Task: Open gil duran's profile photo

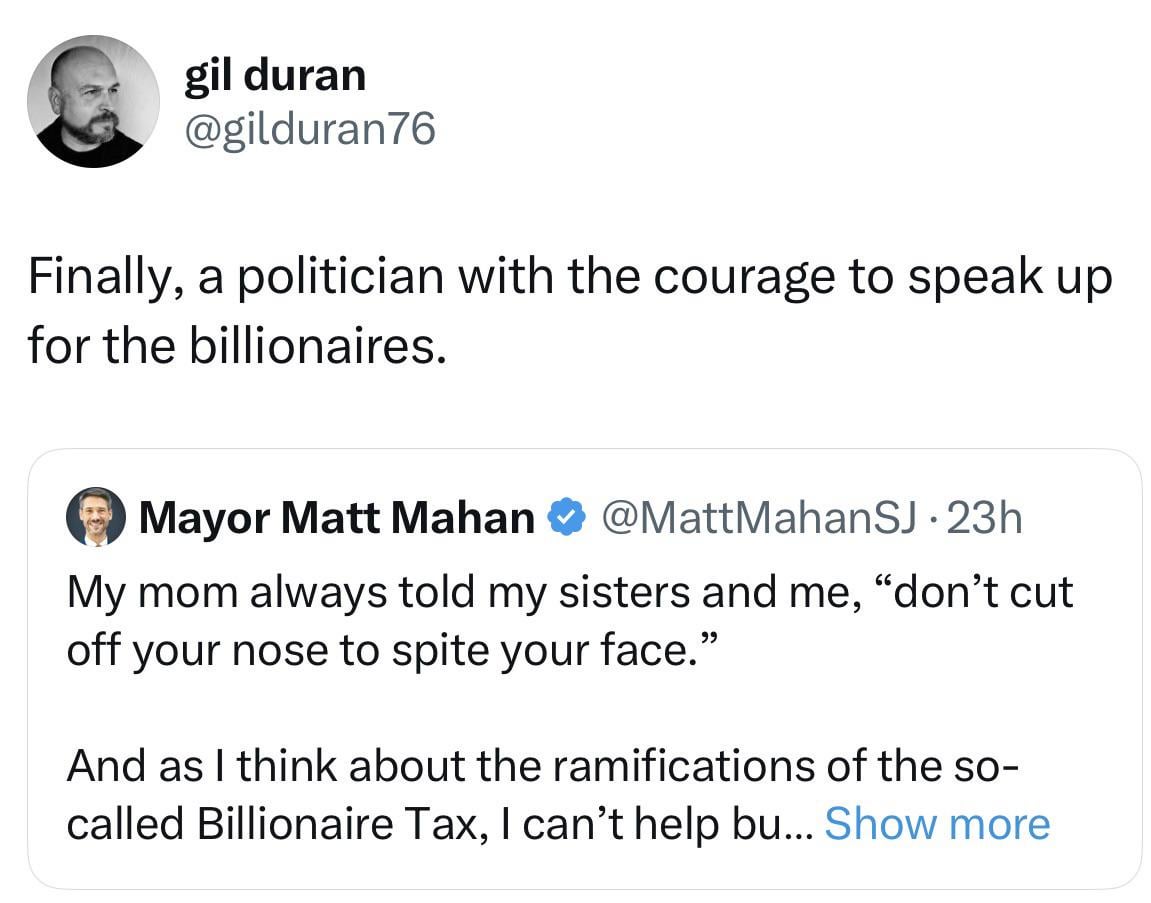Action: pyautogui.click(x=92, y=101)
